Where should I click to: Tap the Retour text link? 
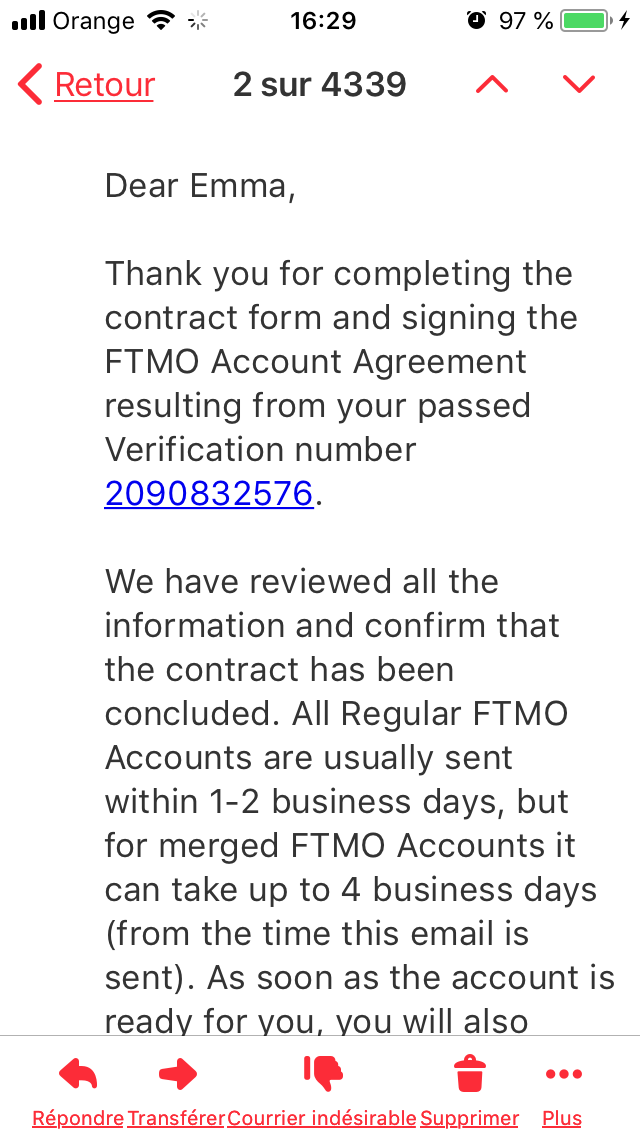coord(105,85)
